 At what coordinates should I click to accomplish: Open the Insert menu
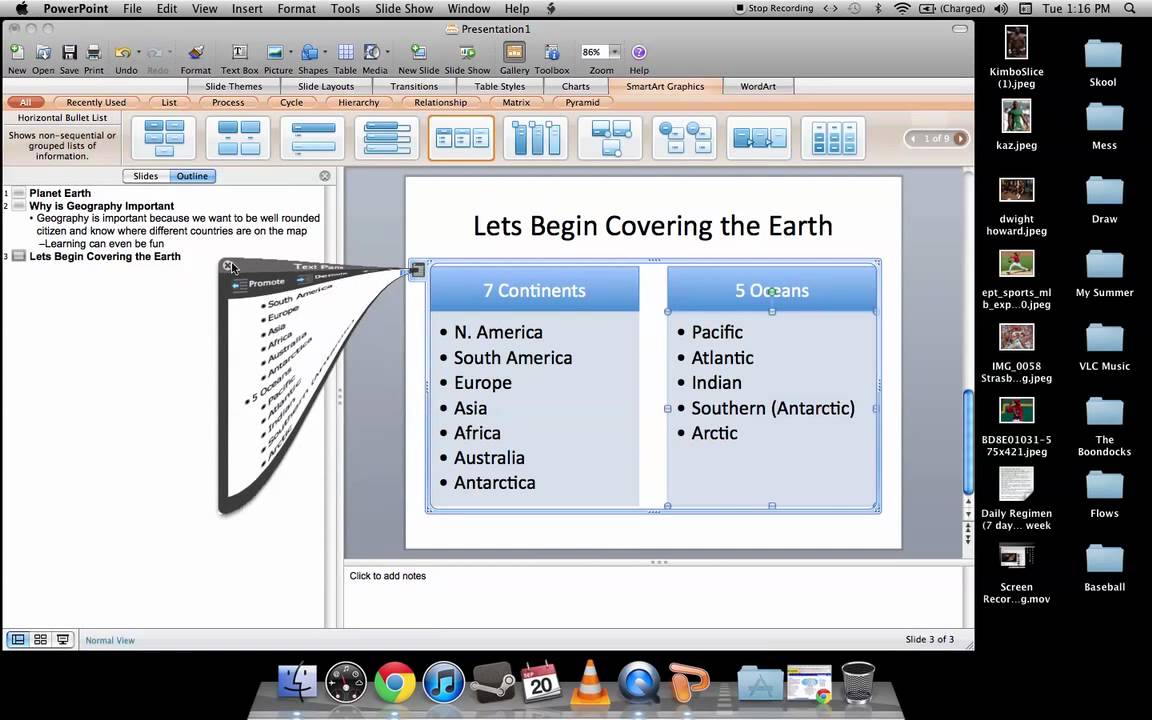[x=247, y=9]
